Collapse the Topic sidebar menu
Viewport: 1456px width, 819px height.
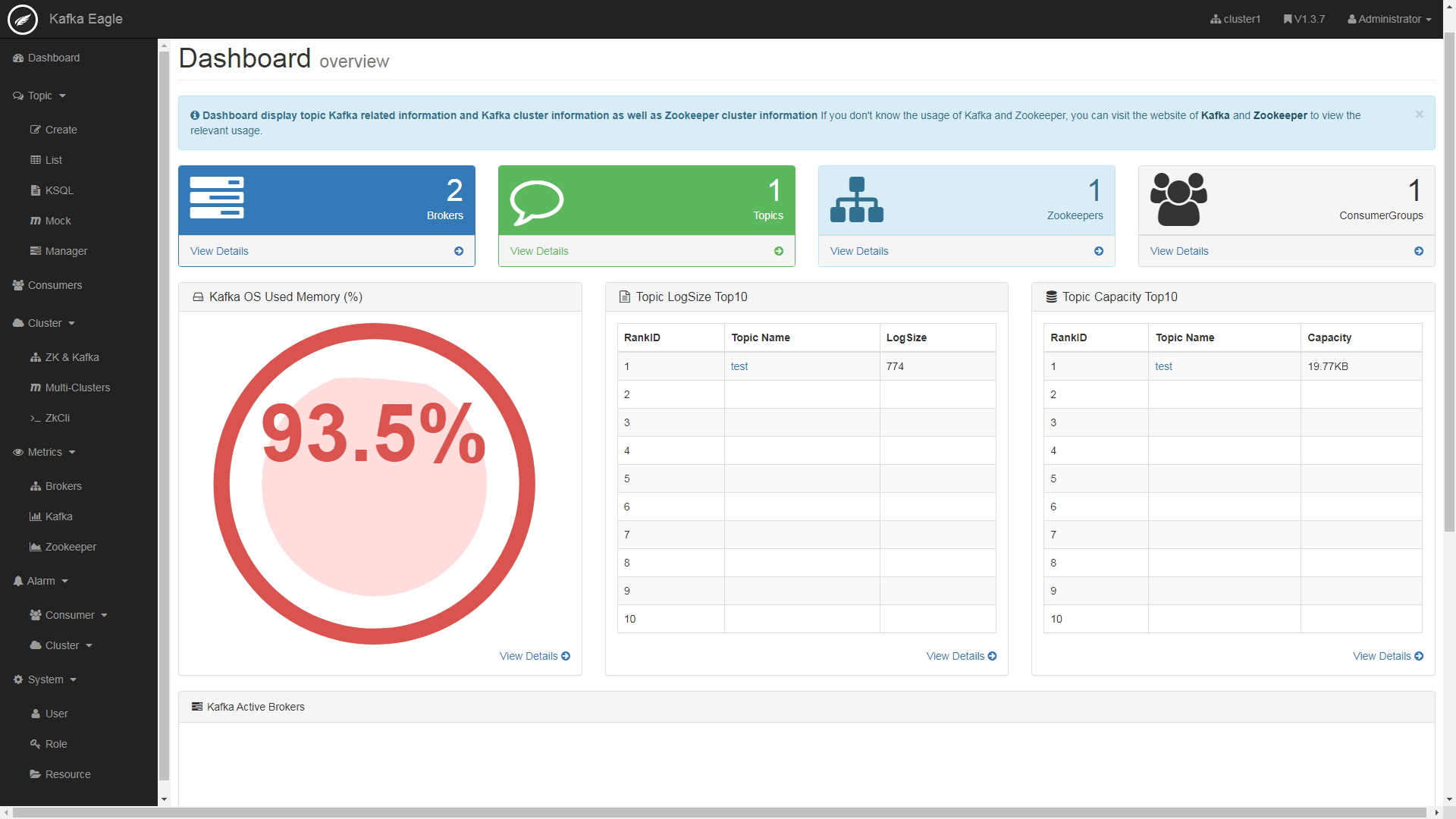click(40, 96)
